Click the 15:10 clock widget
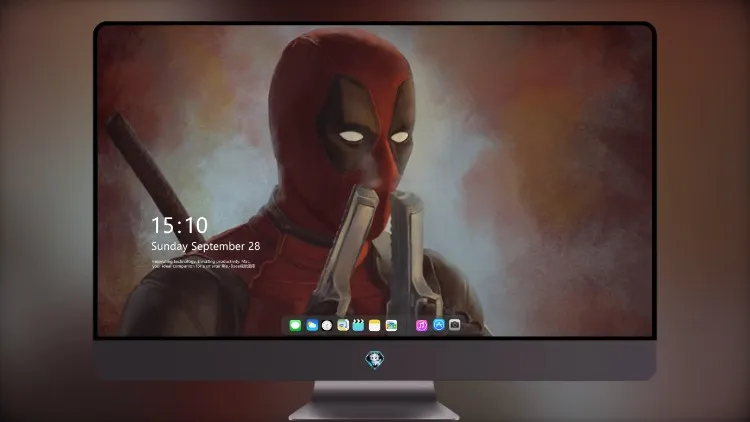 (179, 225)
